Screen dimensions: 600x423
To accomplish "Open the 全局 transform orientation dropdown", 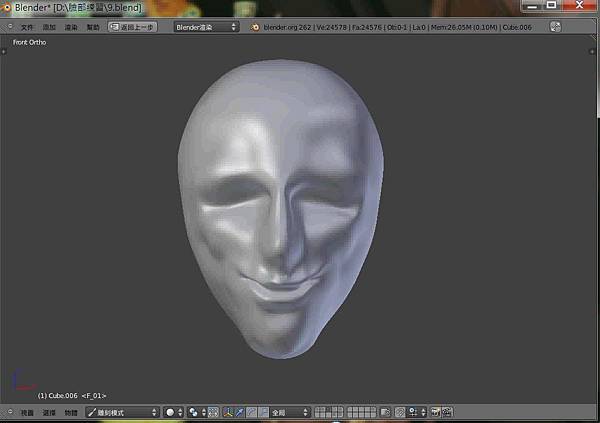I will [288, 411].
